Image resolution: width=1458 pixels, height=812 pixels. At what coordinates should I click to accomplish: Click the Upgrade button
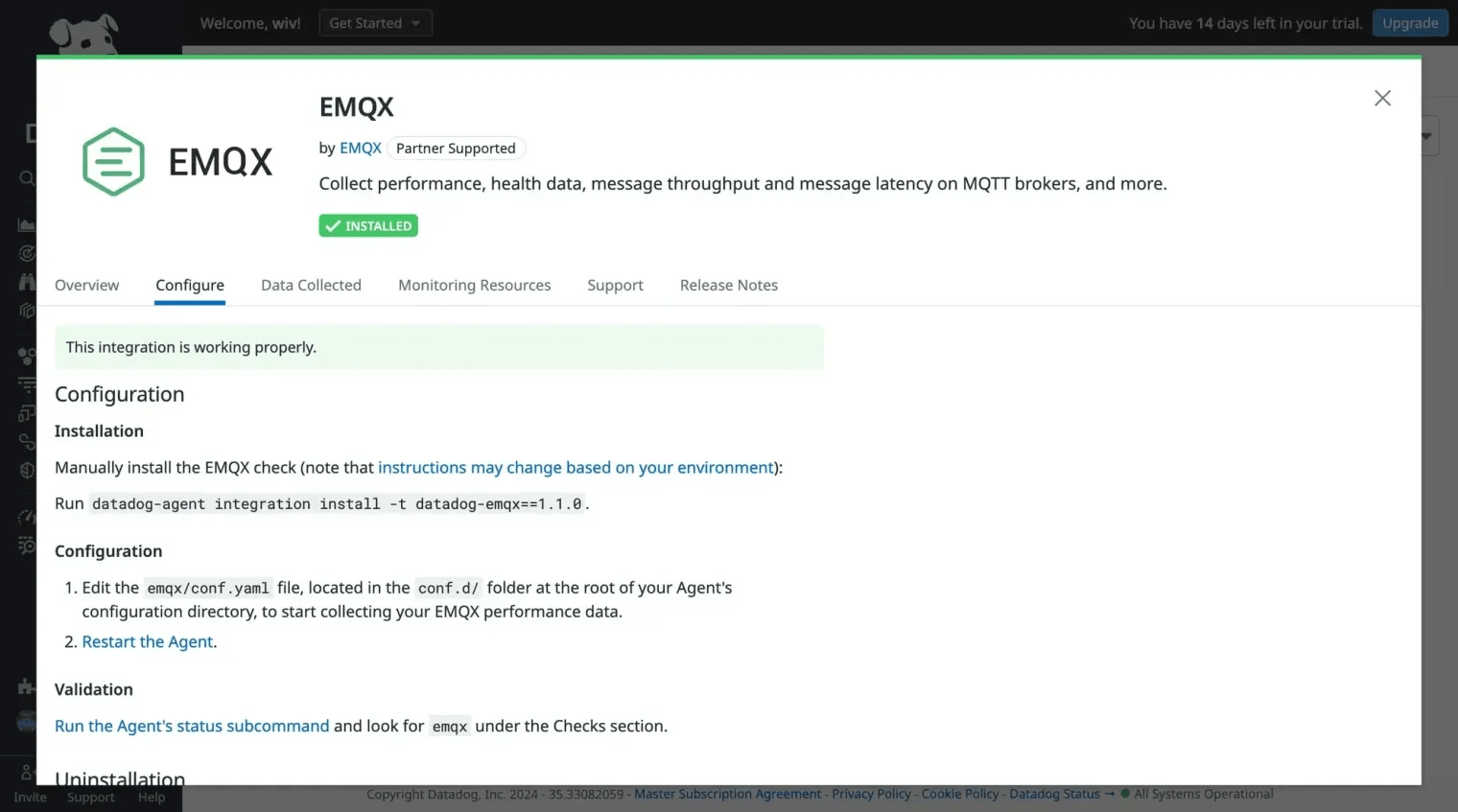1410,22
